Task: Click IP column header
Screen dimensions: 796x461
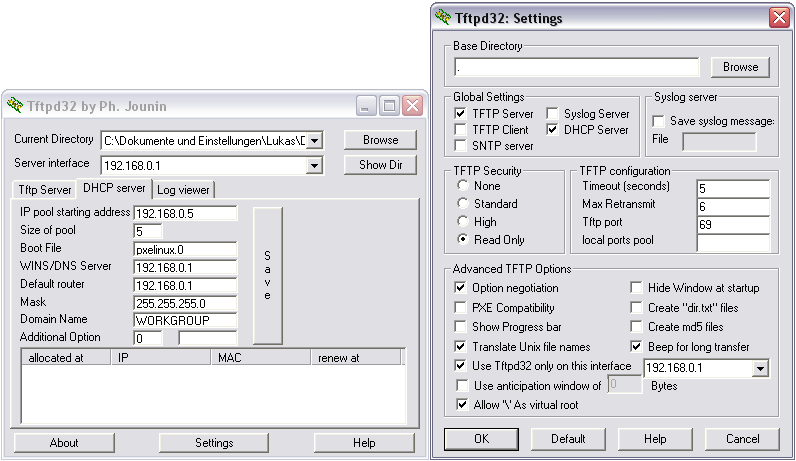Action: (161, 357)
